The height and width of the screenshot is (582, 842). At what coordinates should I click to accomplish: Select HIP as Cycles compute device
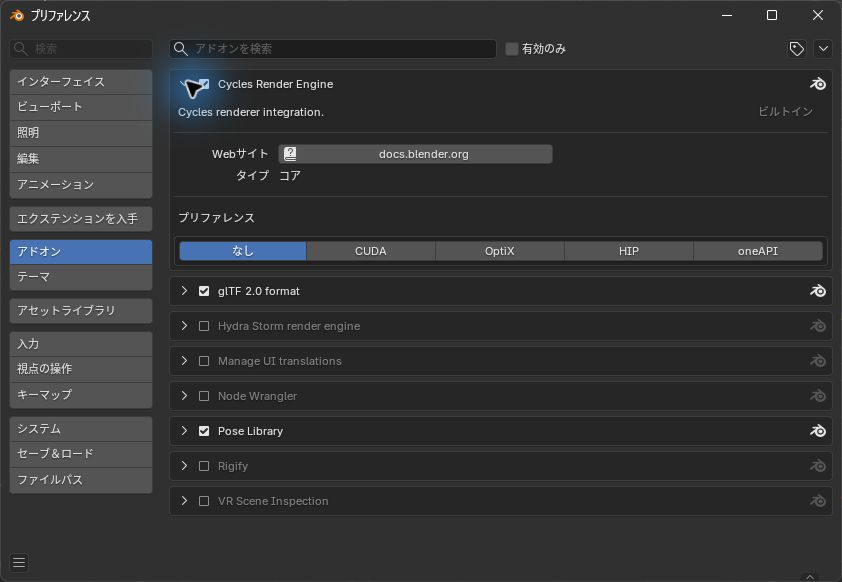pyautogui.click(x=628, y=251)
